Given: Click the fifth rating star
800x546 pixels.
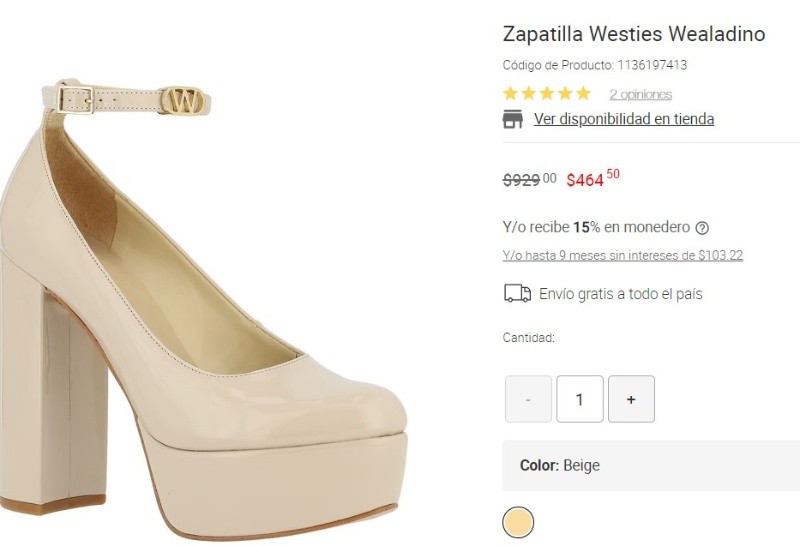Looking at the screenshot, I should pos(583,94).
